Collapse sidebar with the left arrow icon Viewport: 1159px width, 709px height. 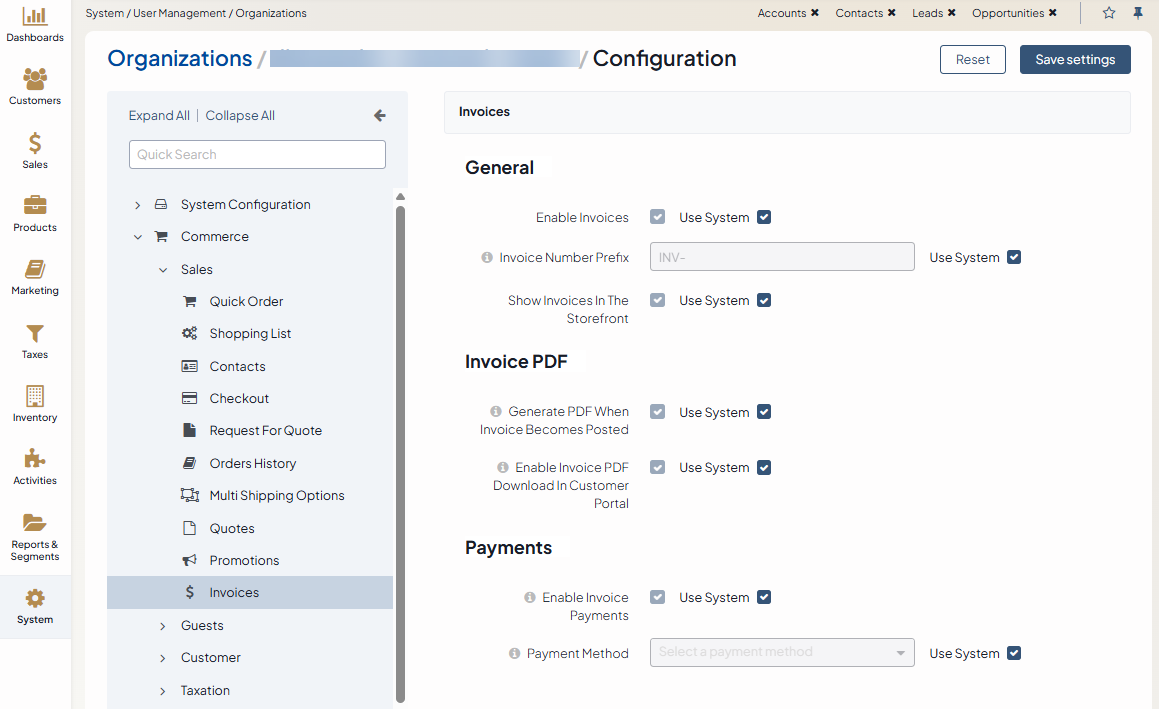(x=380, y=116)
